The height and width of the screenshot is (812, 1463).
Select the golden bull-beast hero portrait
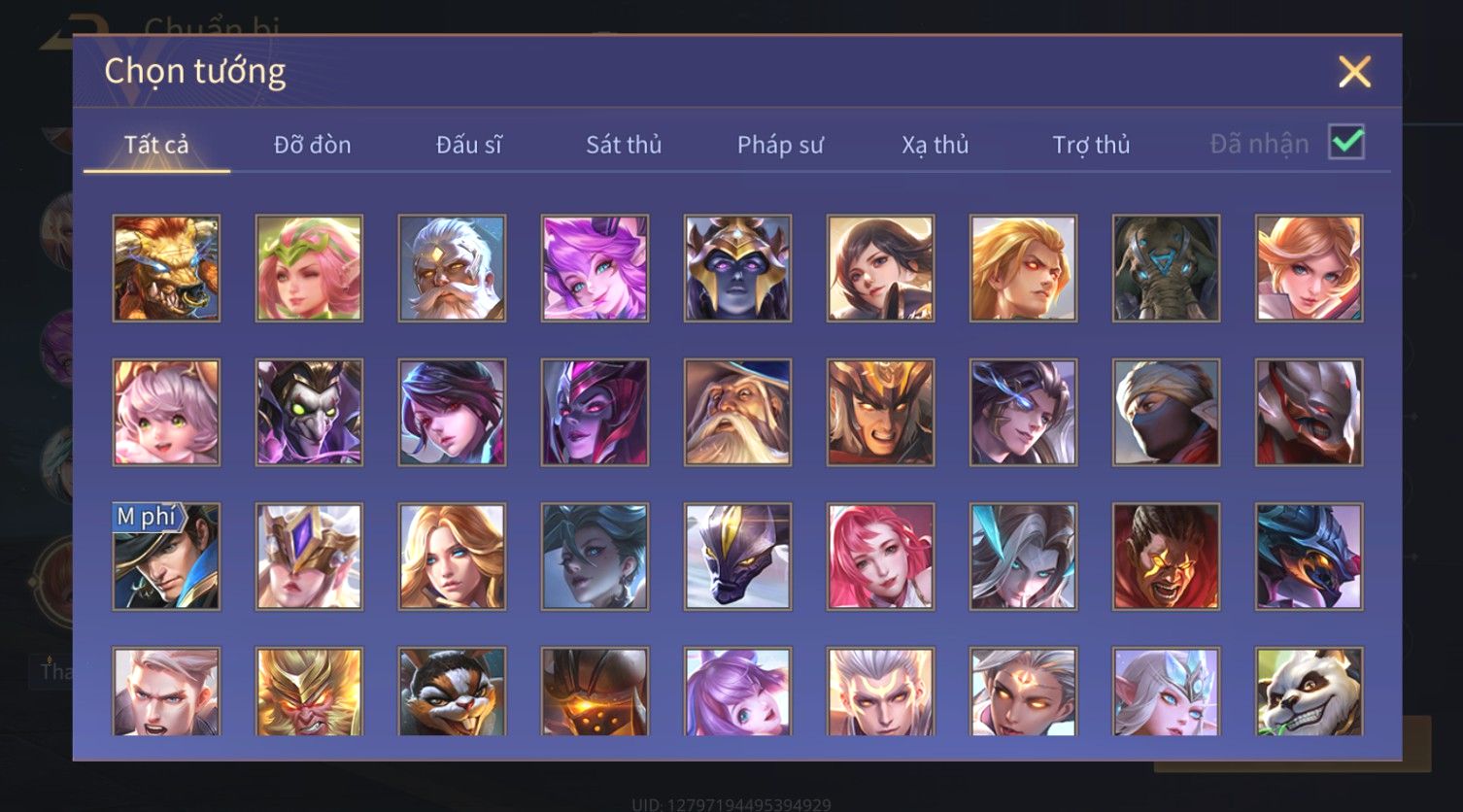pyautogui.click(x=166, y=268)
